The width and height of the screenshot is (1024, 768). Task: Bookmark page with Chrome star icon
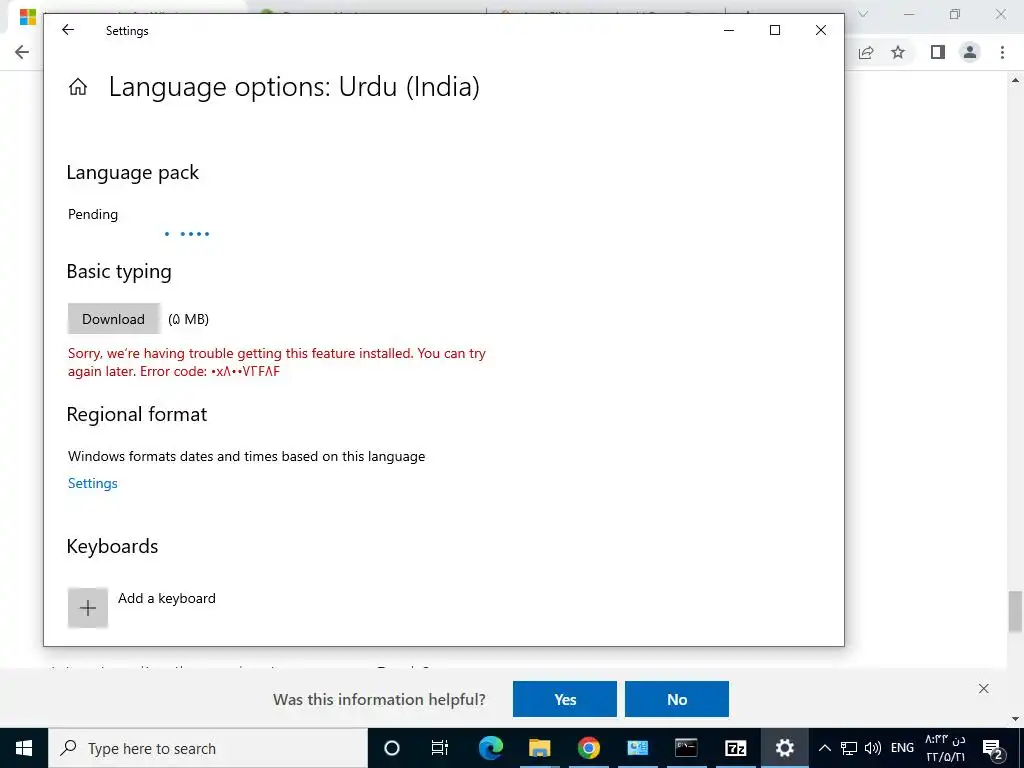point(898,52)
